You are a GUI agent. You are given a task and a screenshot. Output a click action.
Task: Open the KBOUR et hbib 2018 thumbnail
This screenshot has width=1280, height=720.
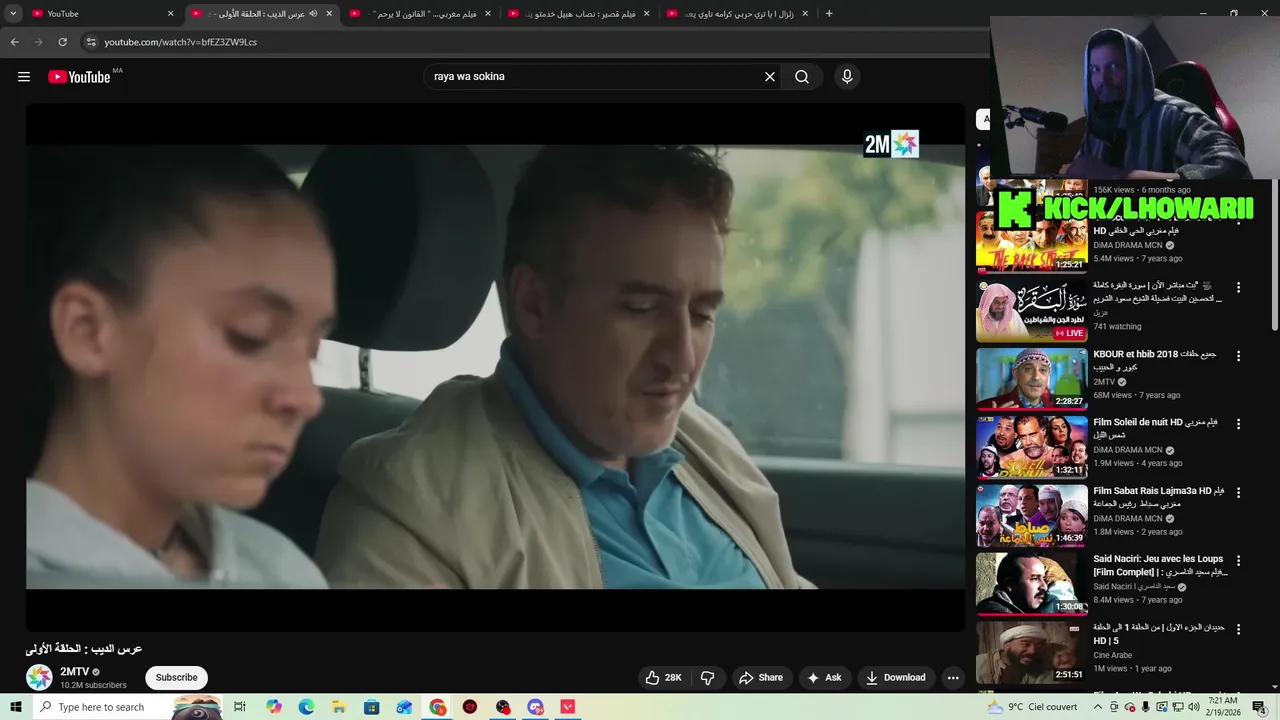(1031, 378)
